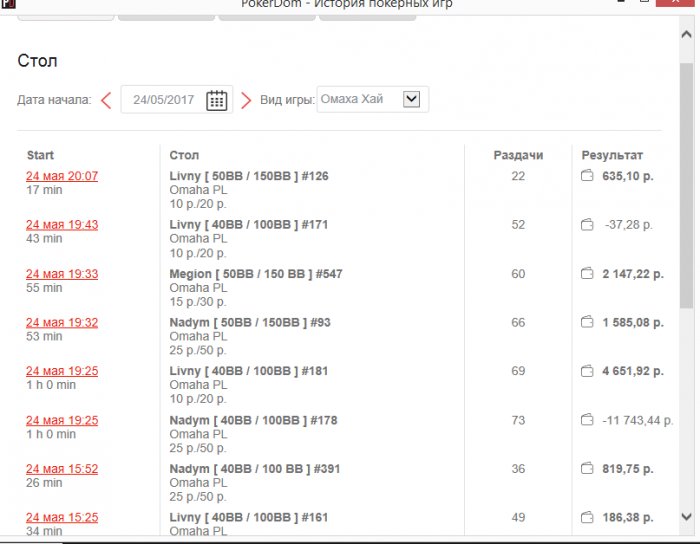Viewport: 700px width, 544px height.
Task: Click result value 2 147,22 р.
Action: point(633,274)
